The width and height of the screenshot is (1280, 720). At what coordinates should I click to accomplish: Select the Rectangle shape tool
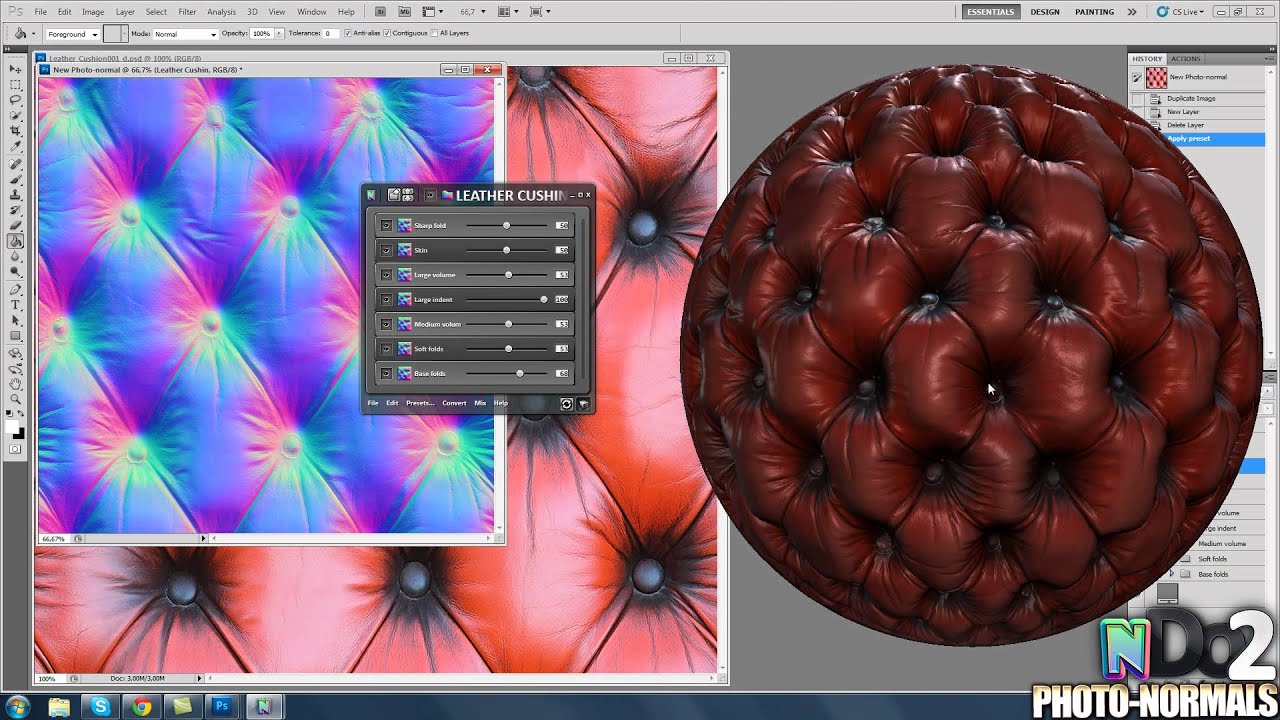click(16, 336)
